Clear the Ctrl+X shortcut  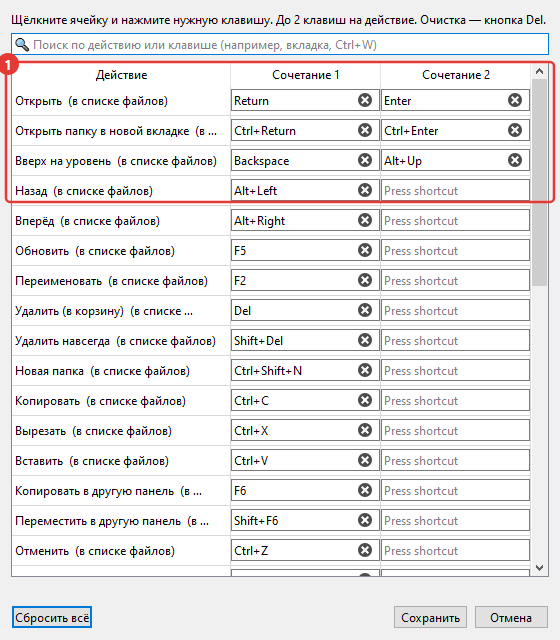(x=365, y=430)
